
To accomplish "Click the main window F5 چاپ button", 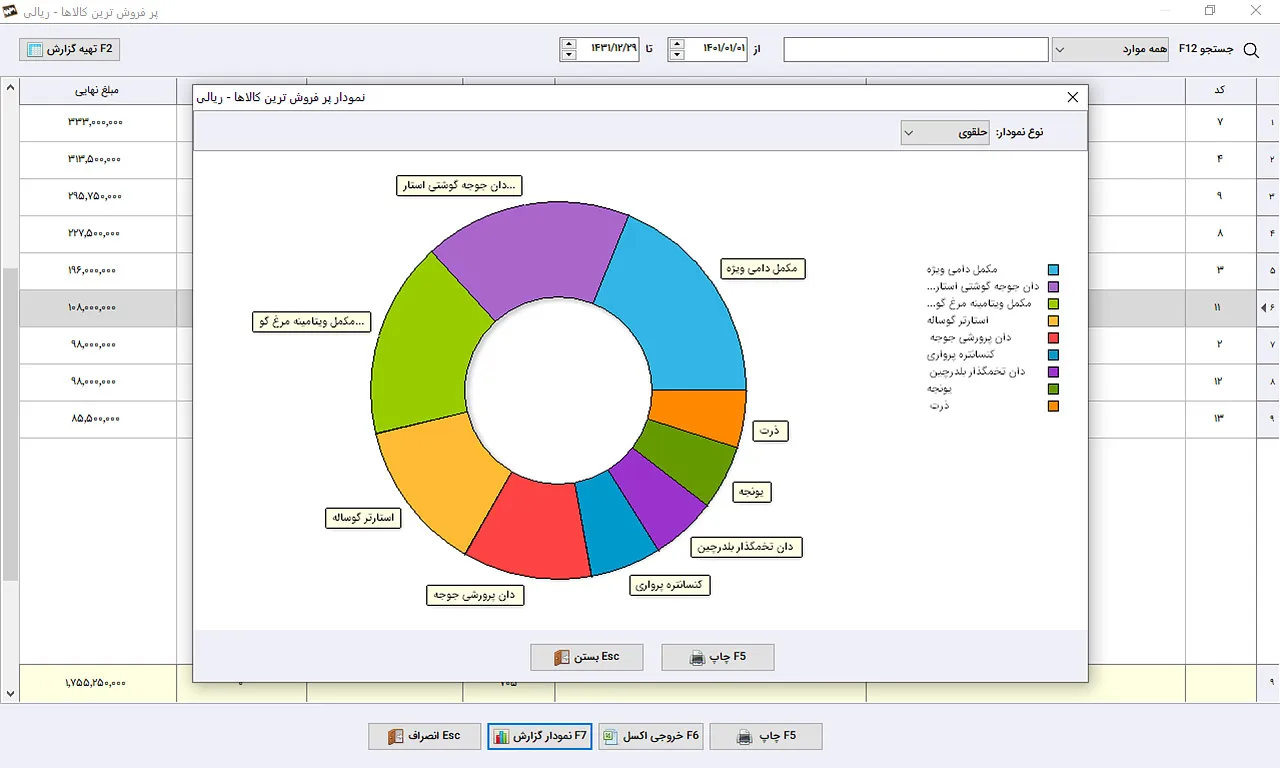I will point(766,736).
